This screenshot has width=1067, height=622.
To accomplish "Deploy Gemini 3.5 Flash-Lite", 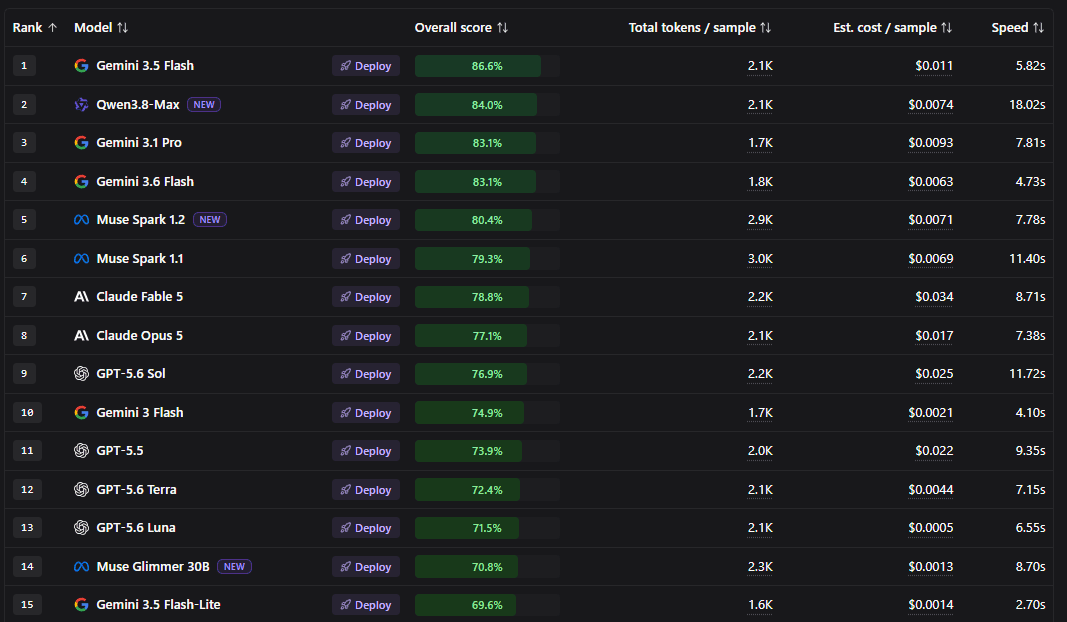I will [366, 604].
